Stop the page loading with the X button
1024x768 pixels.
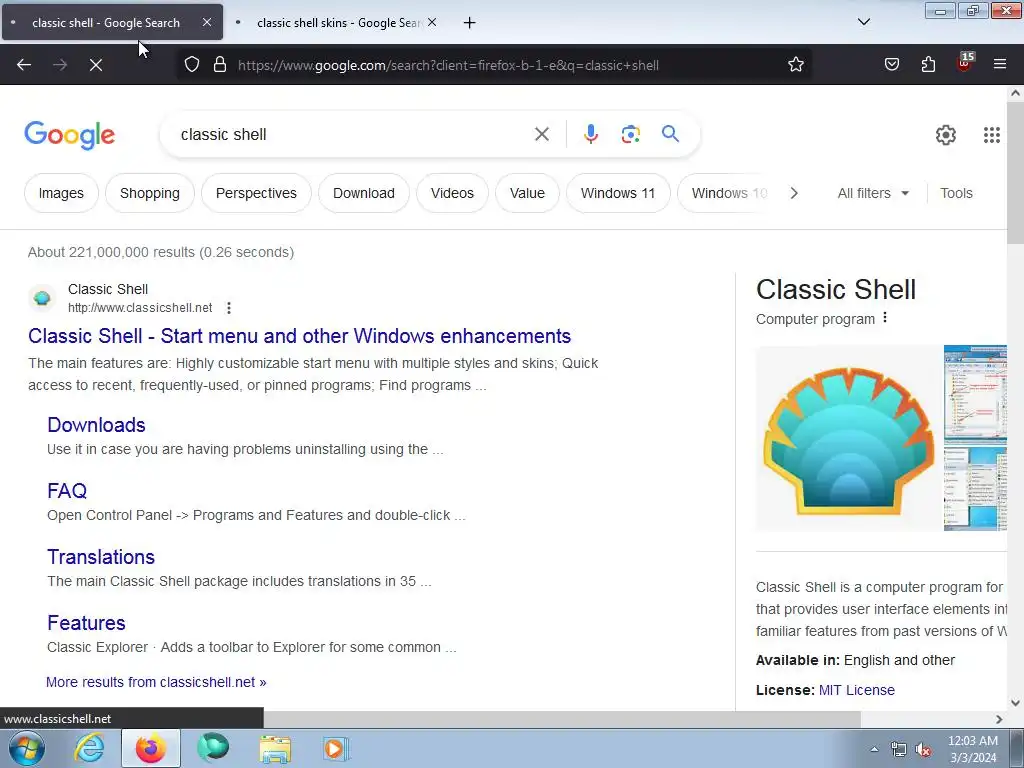coord(95,65)
